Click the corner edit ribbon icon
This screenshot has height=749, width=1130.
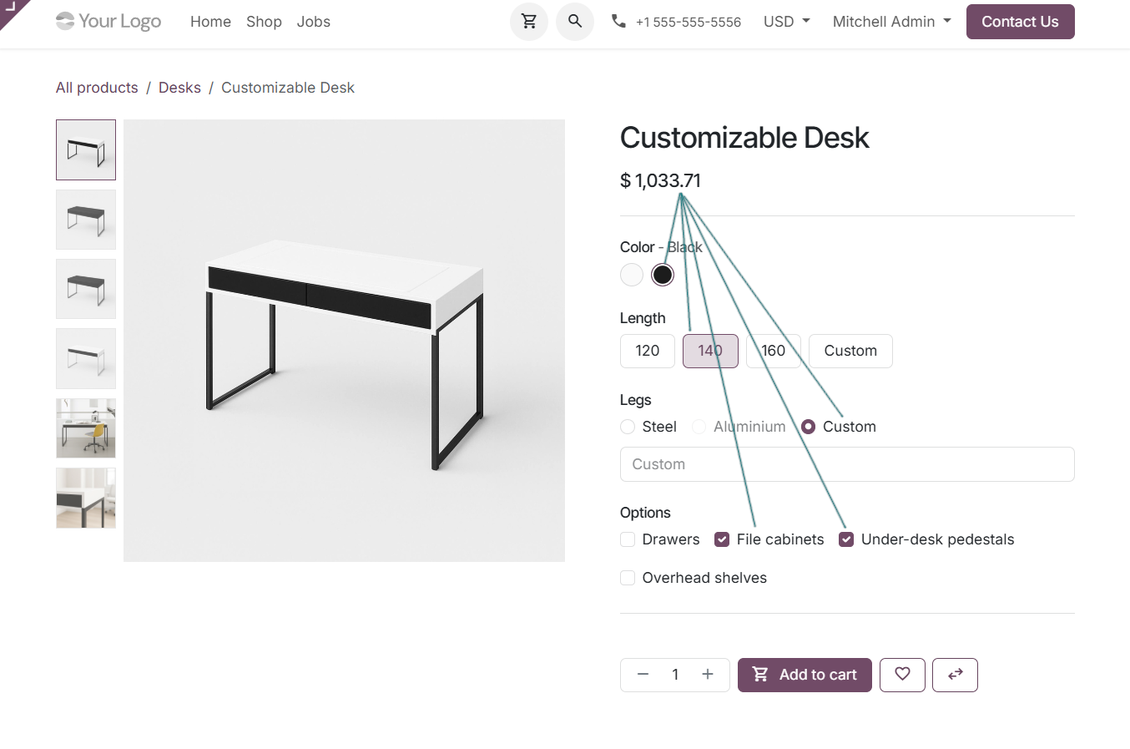(x=10, y=7)
